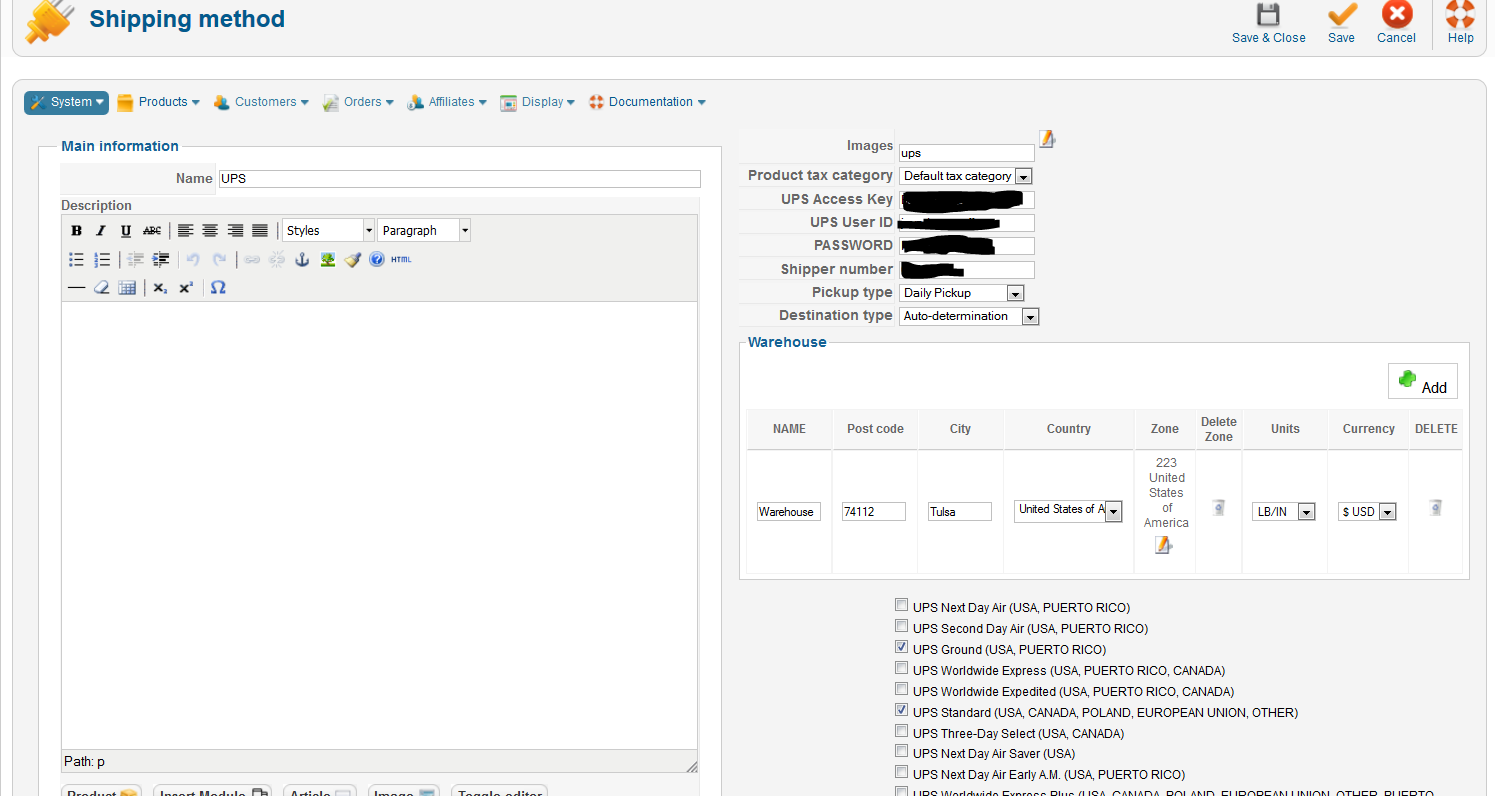Viewport: 1495px width, 796px height.
Task: Enable UPS Next Day Air (USA, PUERTO RICO)
Action: [x=902, y=605]
